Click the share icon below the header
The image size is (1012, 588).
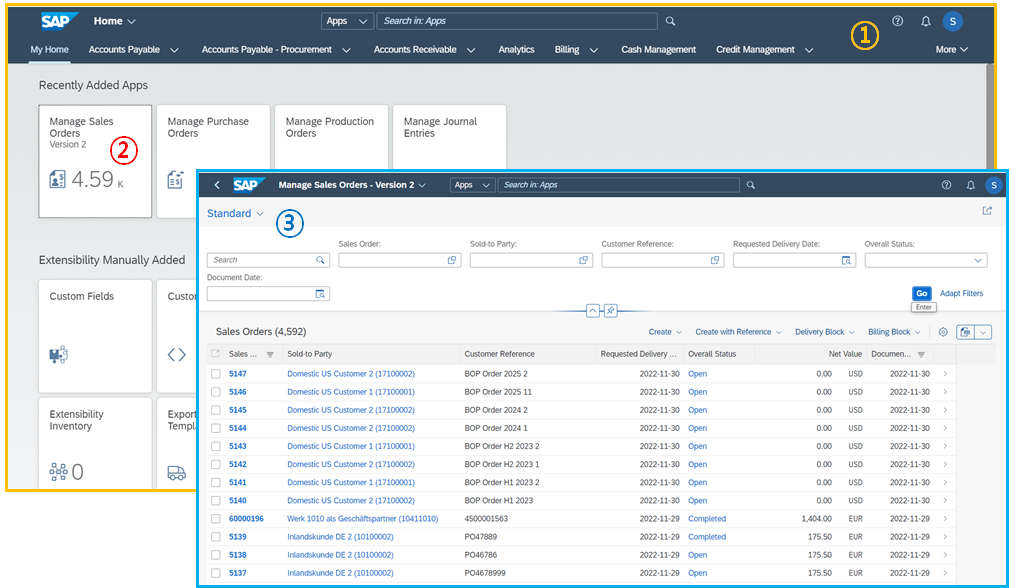tap(987, 211)
